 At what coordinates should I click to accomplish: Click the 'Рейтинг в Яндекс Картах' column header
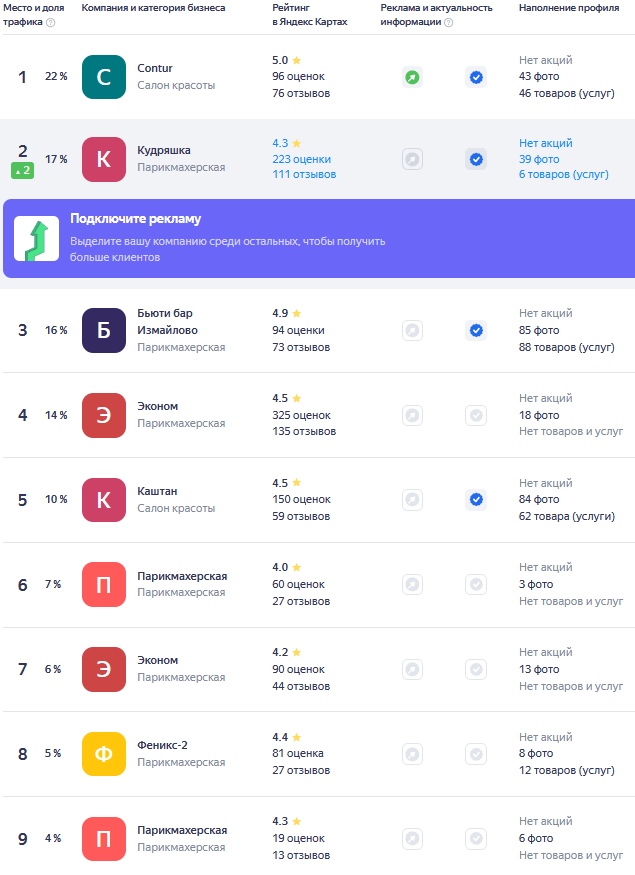(310, 15)
